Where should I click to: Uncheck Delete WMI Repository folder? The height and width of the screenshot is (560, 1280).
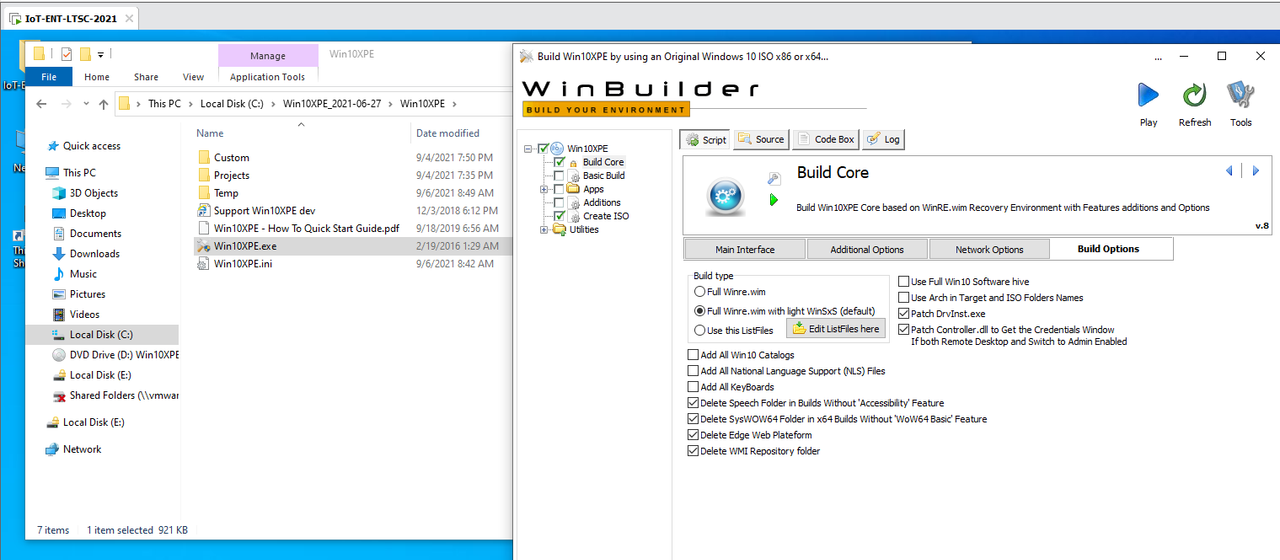point(693,451)
